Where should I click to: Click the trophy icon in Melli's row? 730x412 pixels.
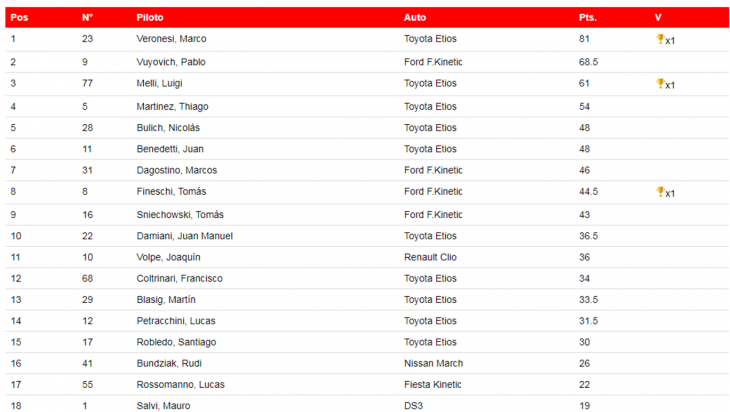(660, 84)
